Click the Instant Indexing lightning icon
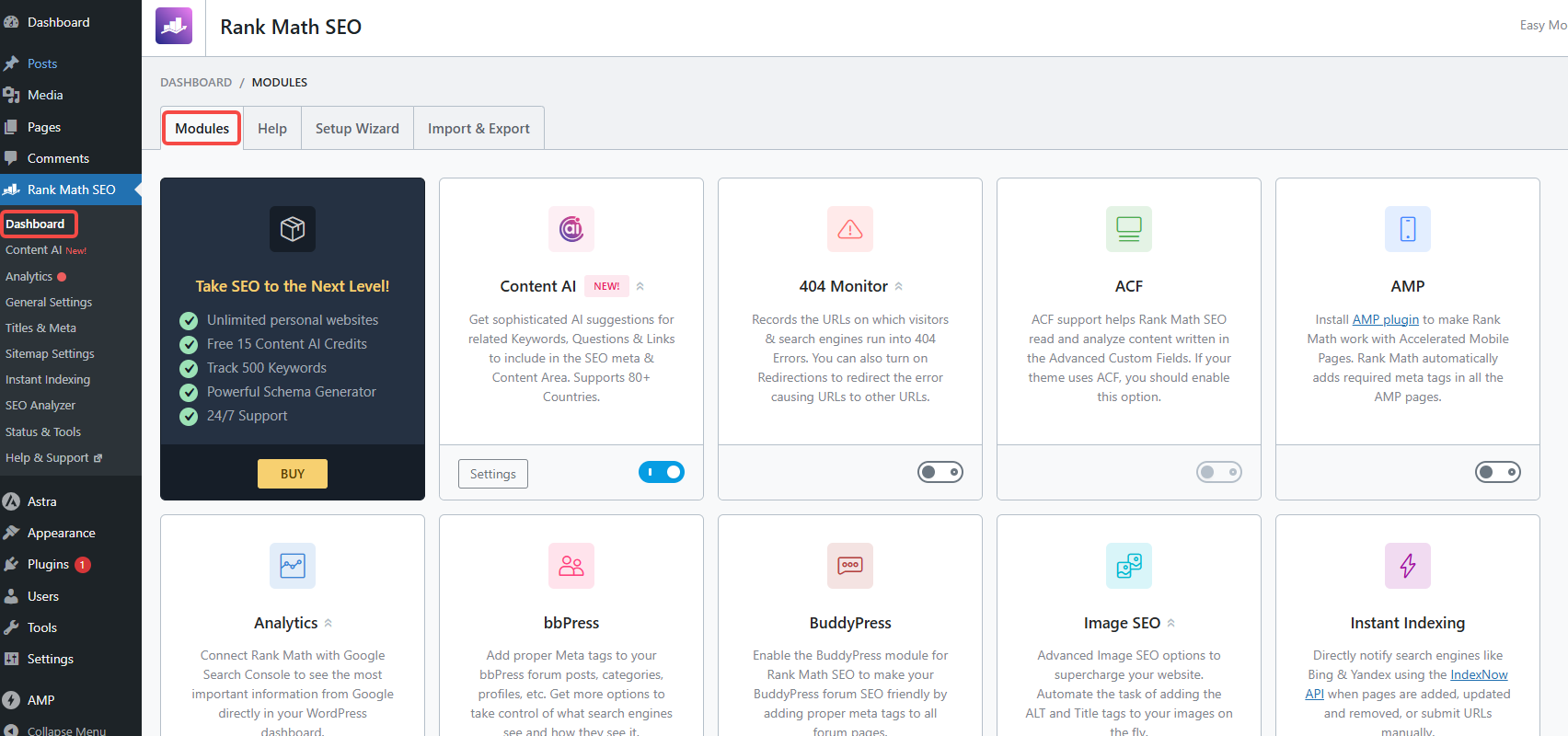1568x736 pixels. [x=1407, y=566]
